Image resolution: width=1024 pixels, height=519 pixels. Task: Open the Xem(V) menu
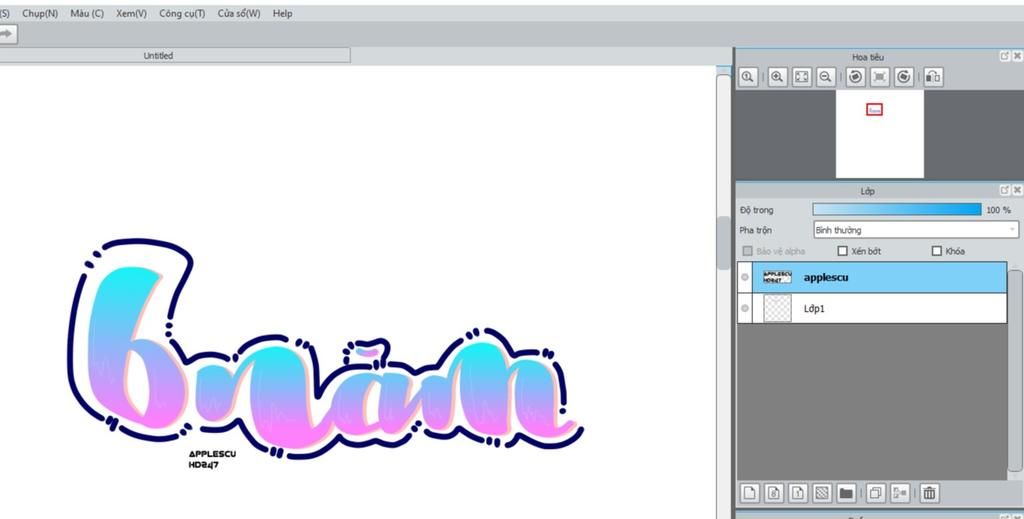coord(131,13)
